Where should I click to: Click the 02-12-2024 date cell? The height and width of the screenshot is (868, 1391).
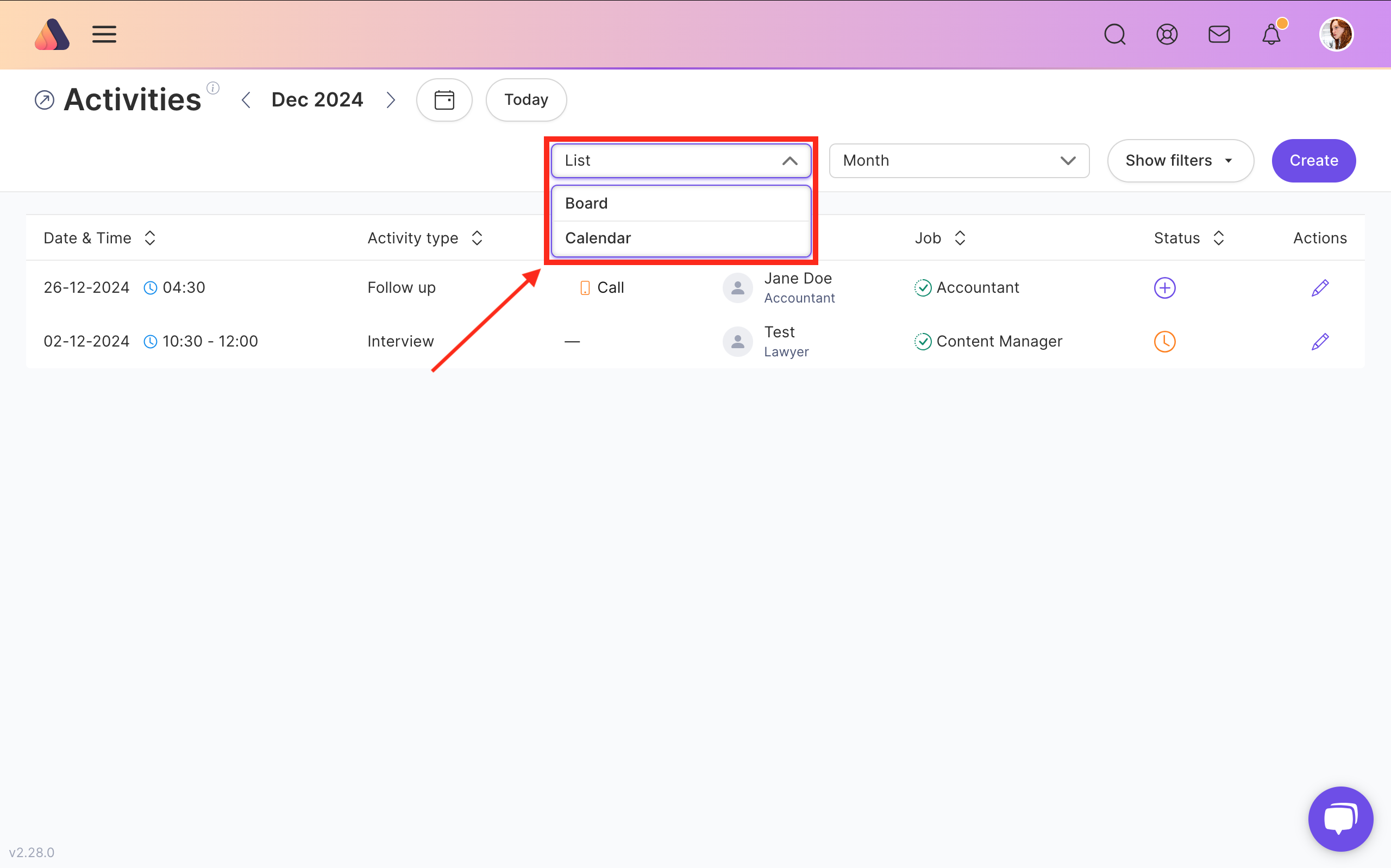pyautogui.click(x=87, y=342)
